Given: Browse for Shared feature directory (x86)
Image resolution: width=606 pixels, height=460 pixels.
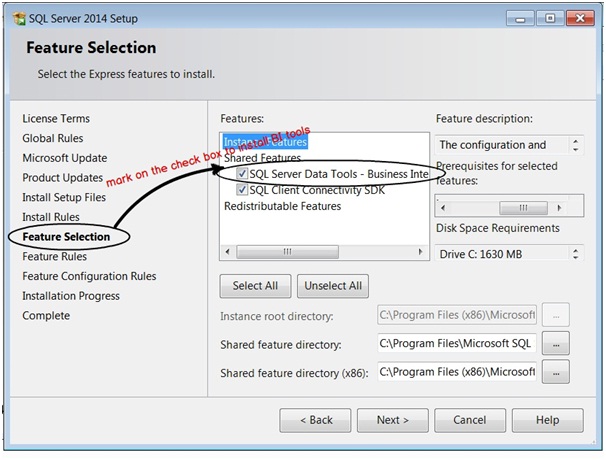Looking at the screenshot, I should click(x=556, y=372).
